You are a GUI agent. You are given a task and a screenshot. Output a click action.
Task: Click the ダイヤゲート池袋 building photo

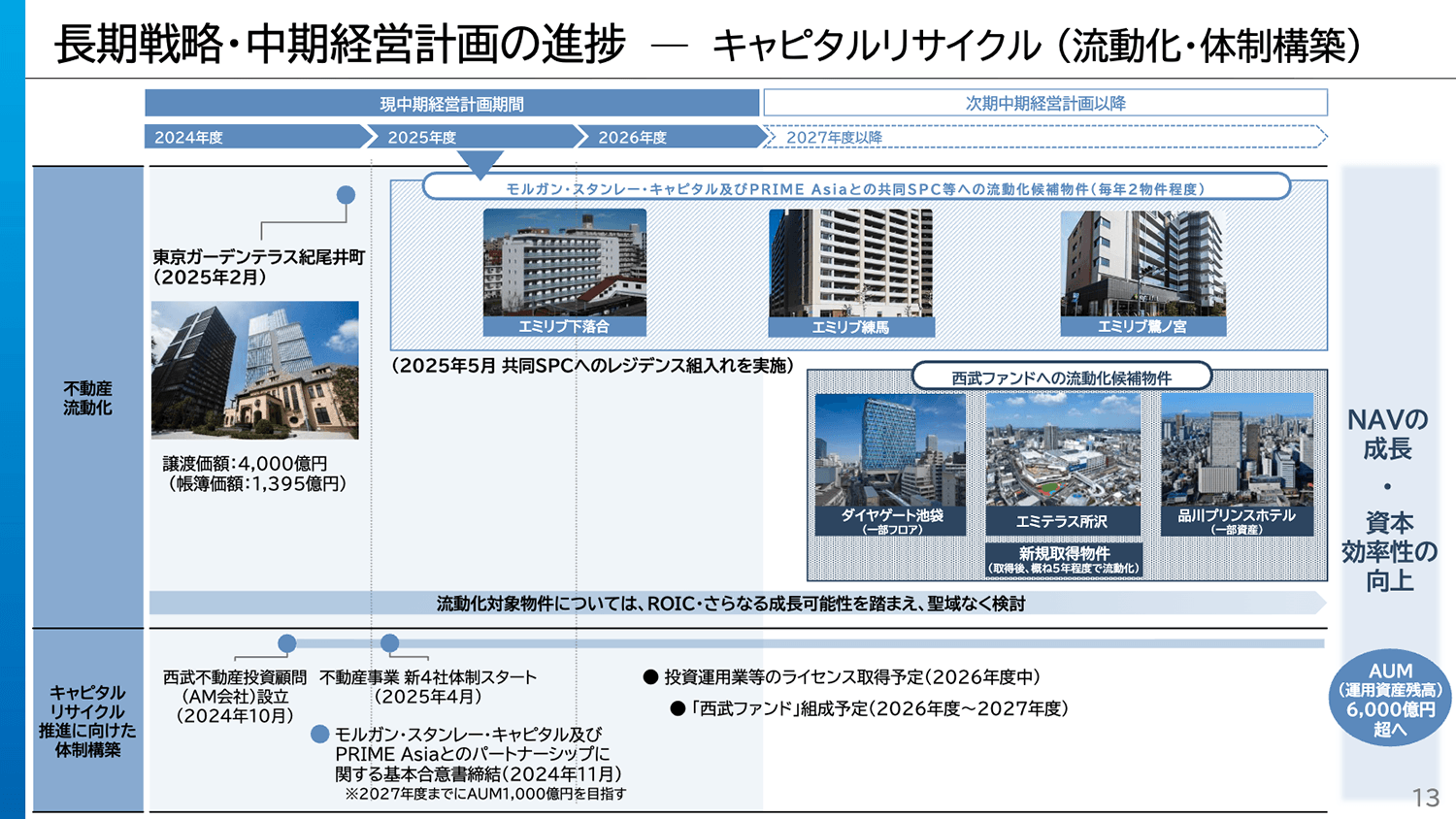tap(891, 450)
